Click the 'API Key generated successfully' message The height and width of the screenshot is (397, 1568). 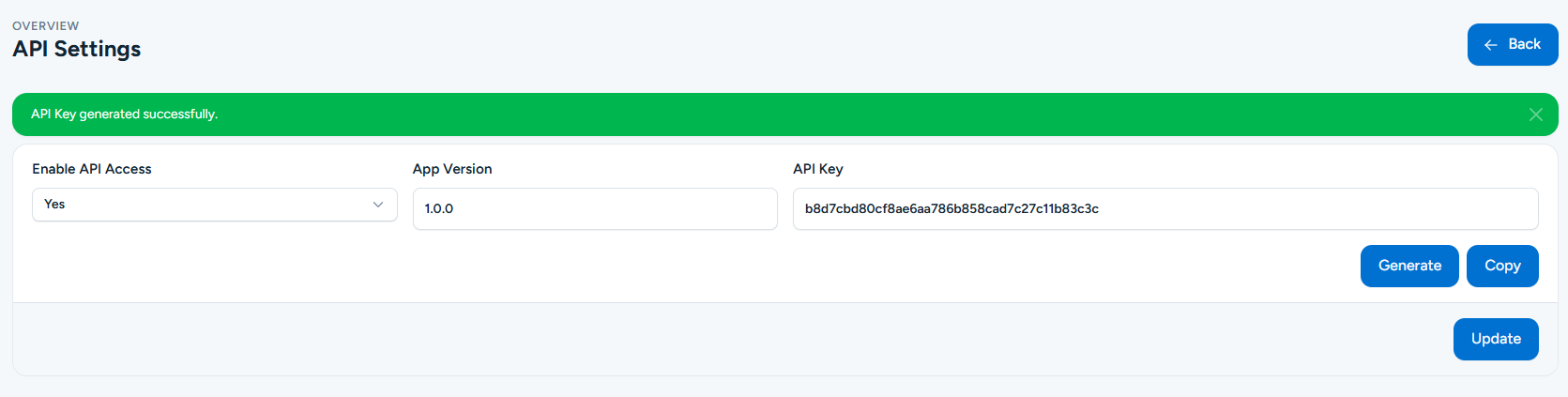tap(124, 115)
